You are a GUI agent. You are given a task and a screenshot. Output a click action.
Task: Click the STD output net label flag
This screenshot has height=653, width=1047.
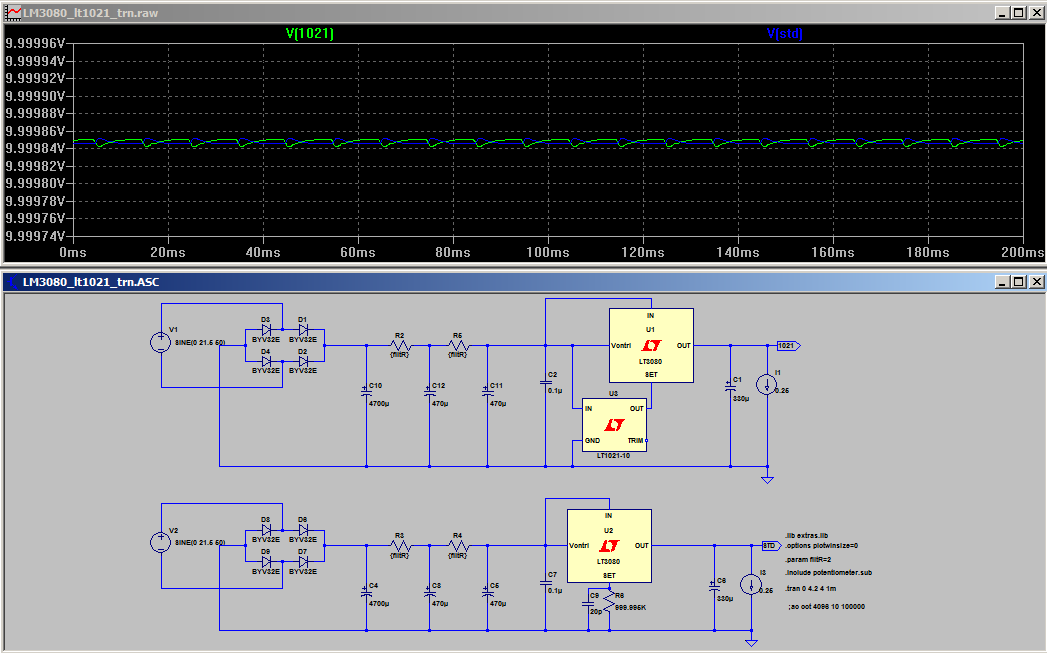pos(772,546)
